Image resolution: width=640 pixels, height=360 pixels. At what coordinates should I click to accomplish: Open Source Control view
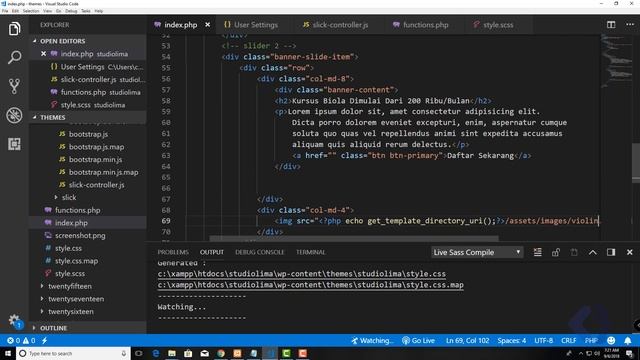tap(14, 86)
